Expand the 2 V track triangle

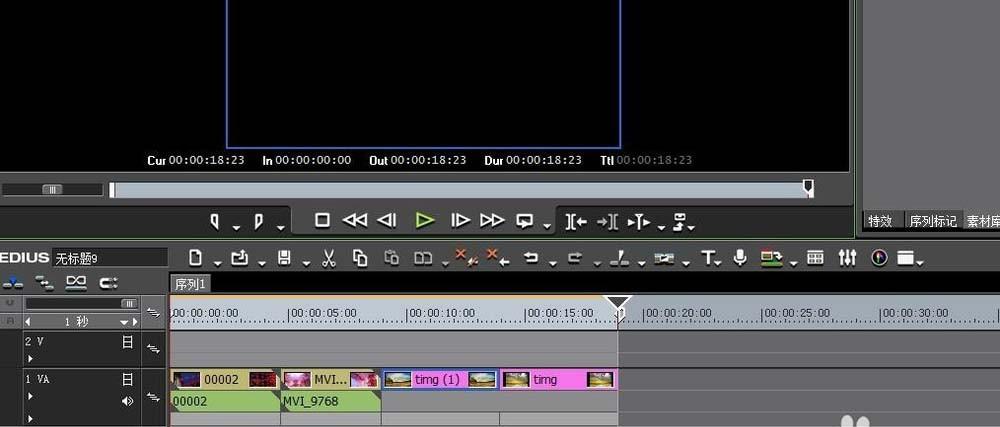[x=30, y=357]
